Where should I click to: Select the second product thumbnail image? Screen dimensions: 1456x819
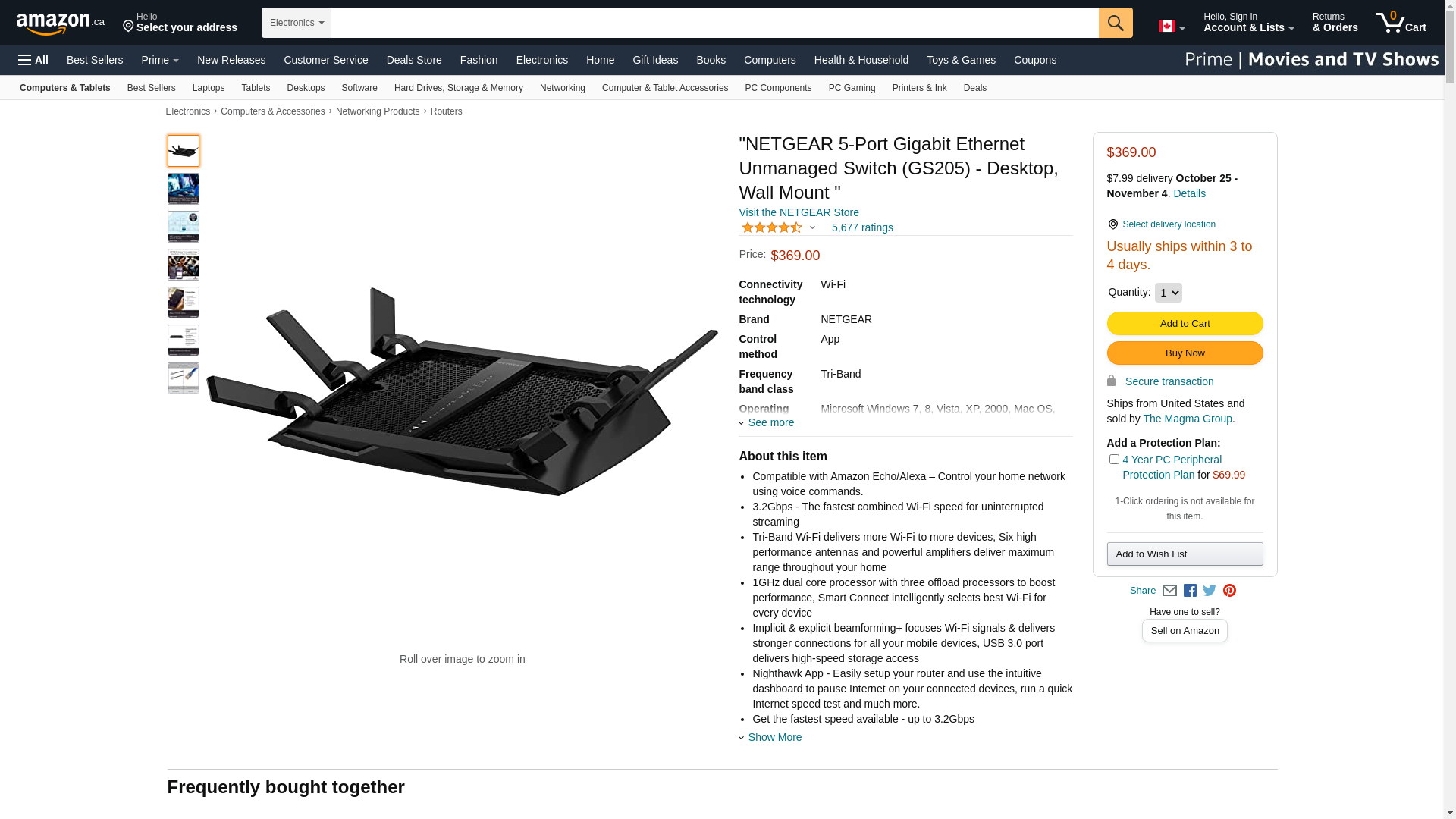pos(184,189)
